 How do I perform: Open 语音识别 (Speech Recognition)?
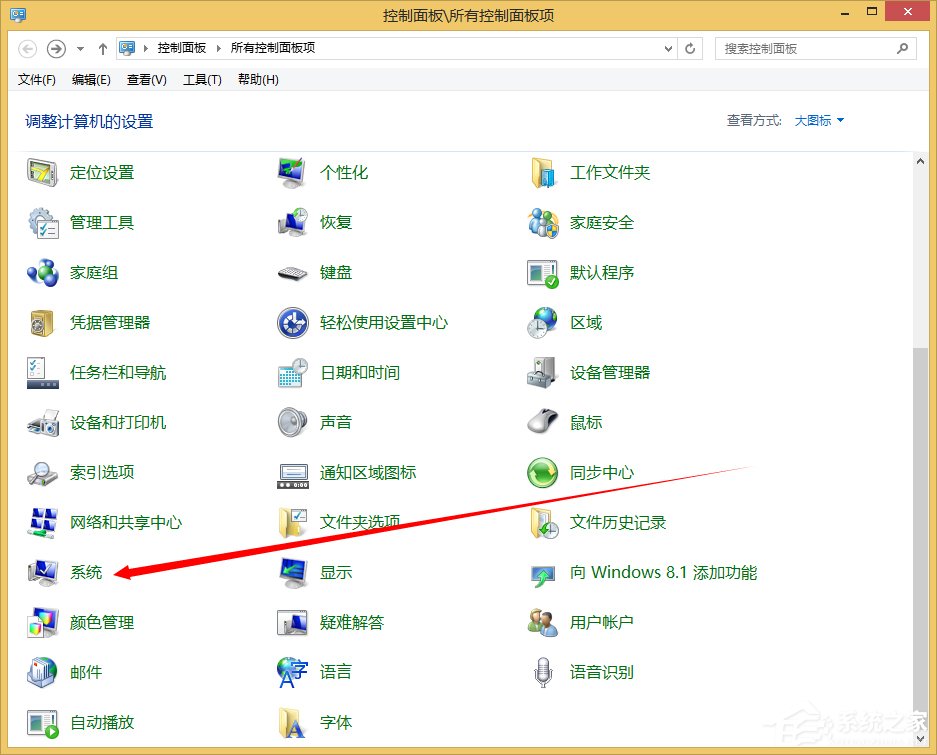point(601,672)
